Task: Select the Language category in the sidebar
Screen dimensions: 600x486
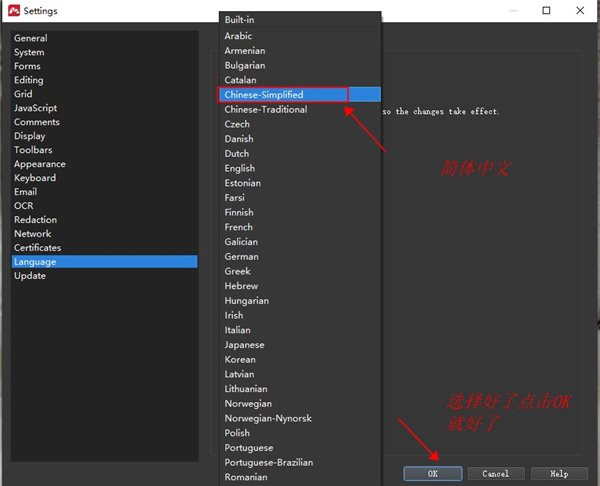Action: coord(35,262)
